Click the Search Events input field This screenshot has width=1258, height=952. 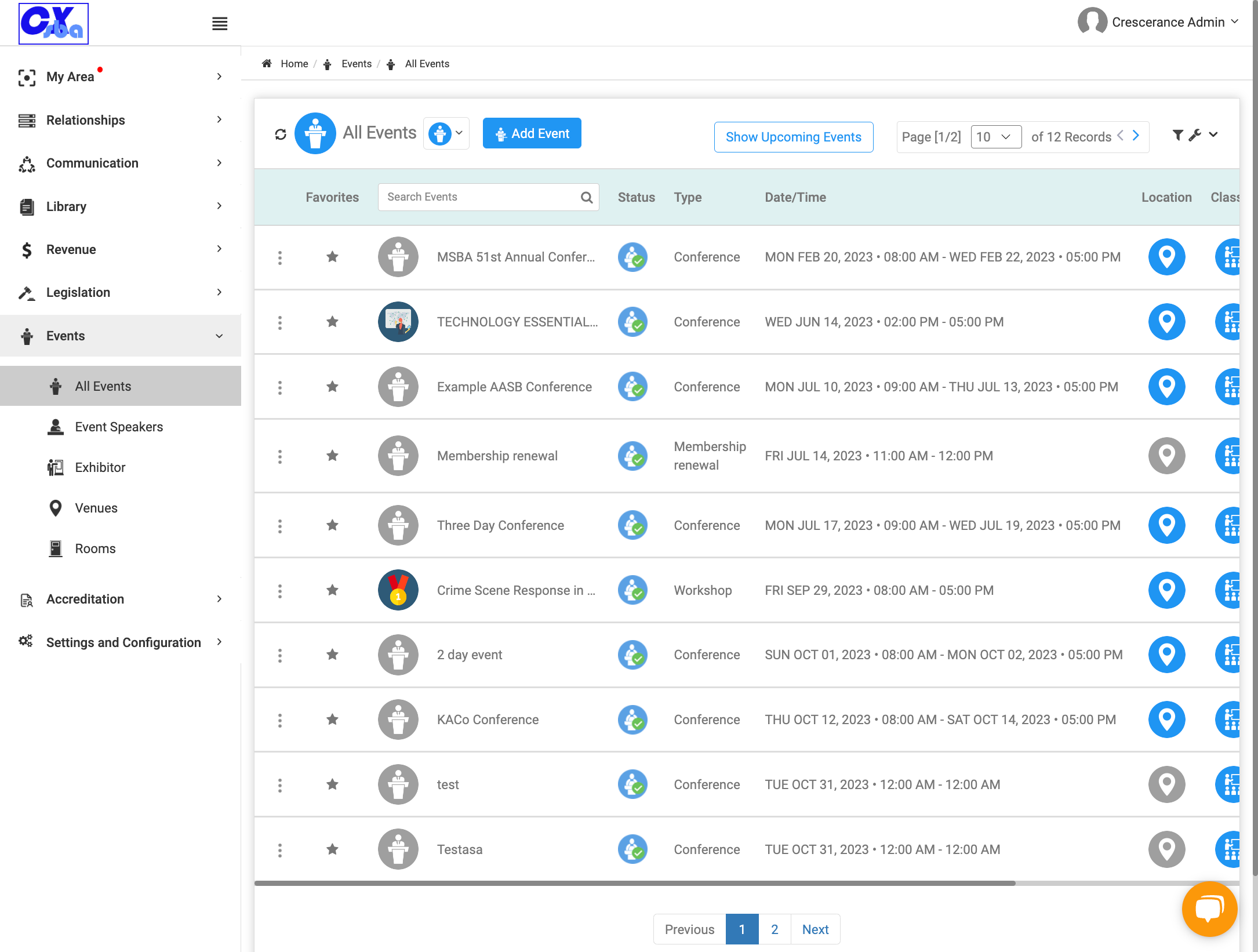488,197
